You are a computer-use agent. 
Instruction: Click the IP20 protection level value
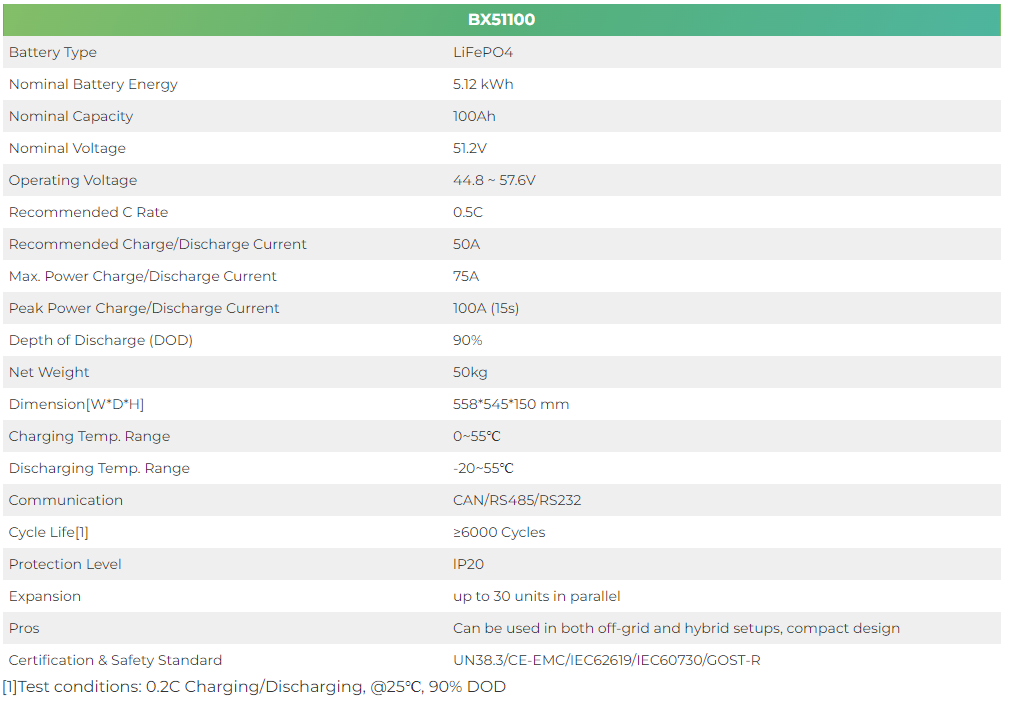(x=469, y=564)
